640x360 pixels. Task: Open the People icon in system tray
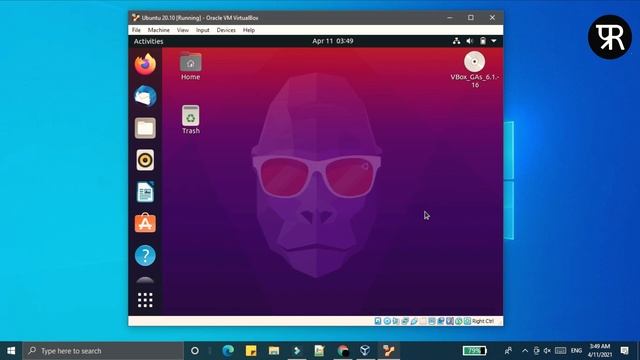pyautogui.click(x=508, y=351)
